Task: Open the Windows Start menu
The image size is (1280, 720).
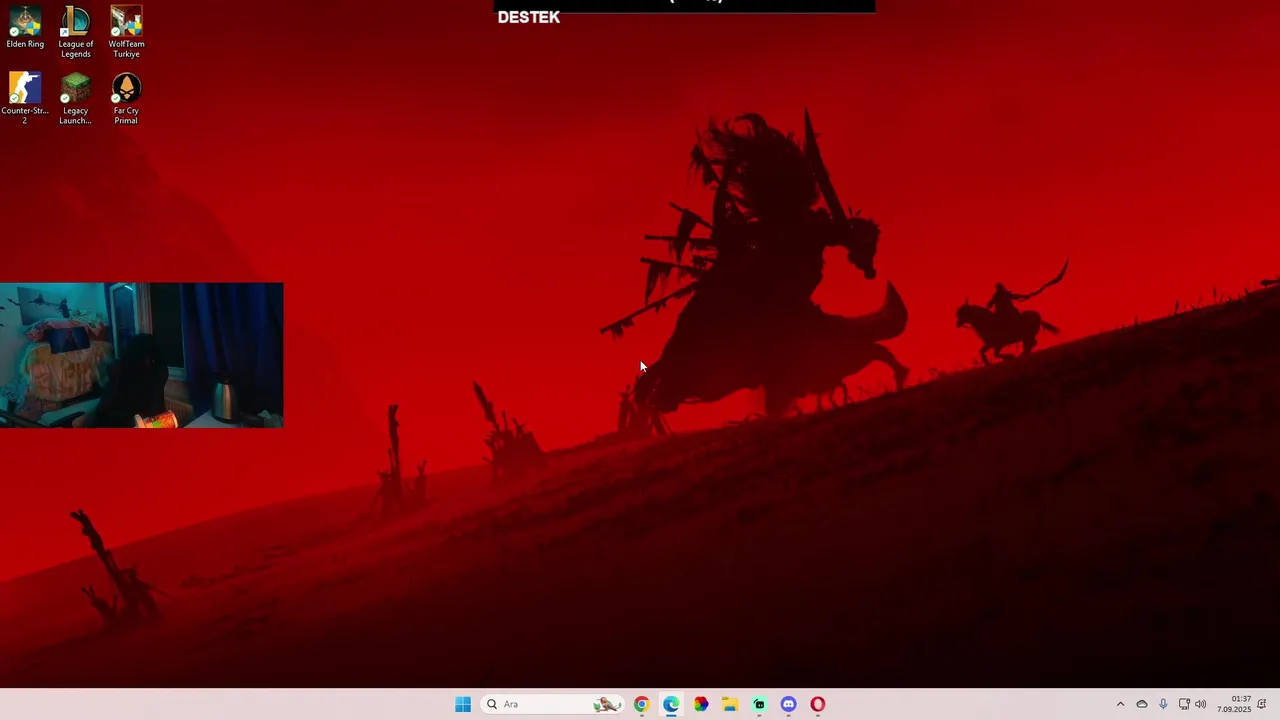Action: [463, 704]
